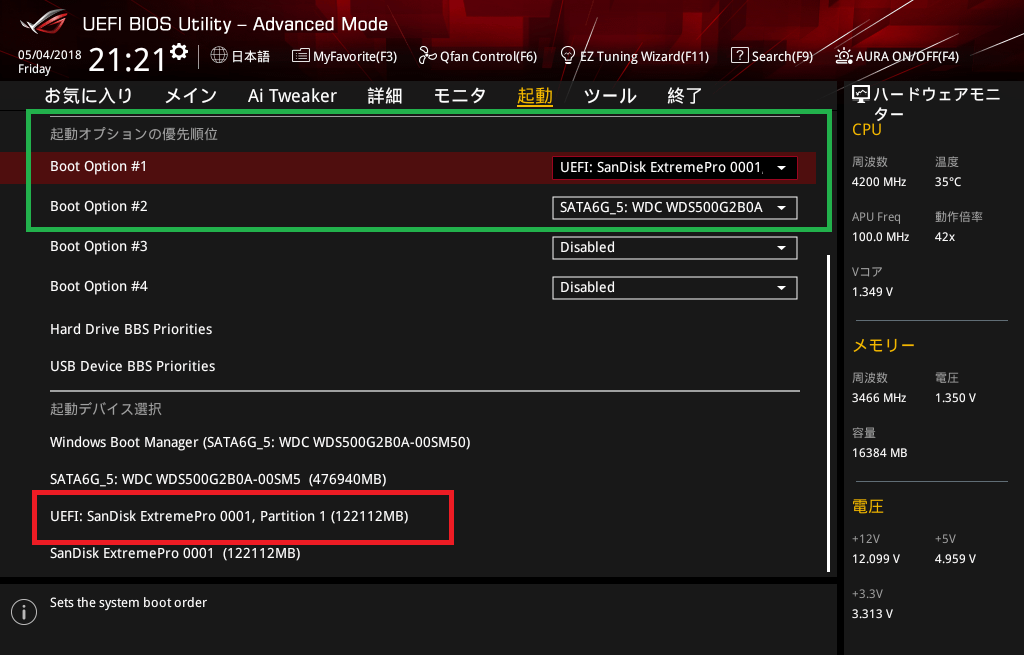Click the vertical scrollbar of boot list
Screen dimensions: 1024x655
829,413
